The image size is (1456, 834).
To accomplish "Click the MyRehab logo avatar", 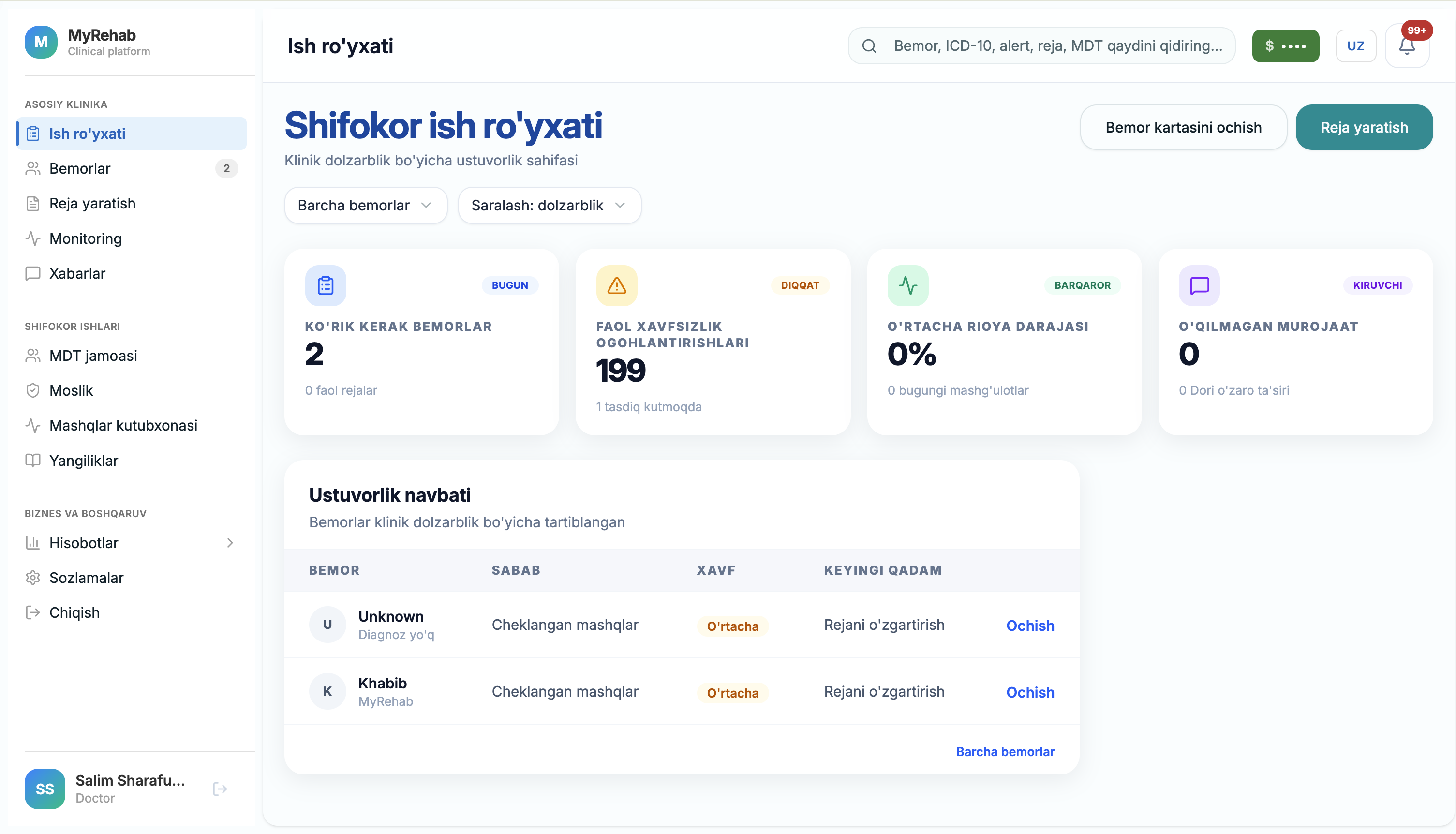I will click(41, 42).
